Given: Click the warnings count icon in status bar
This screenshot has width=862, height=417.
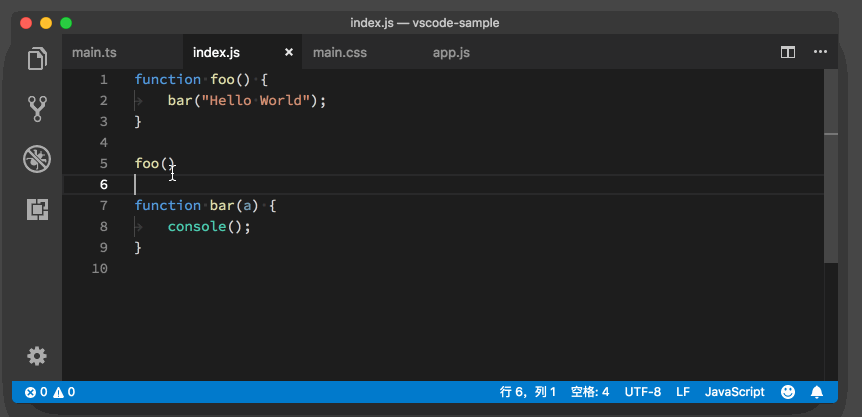Looking at the screenshot, I should point(58,392).
